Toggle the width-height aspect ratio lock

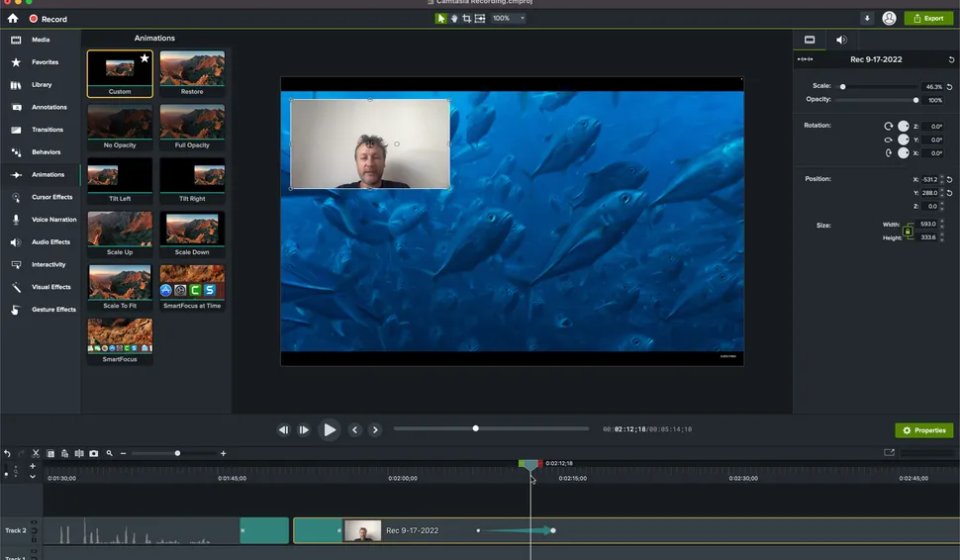pyautogui.click(x=908, y=231)
